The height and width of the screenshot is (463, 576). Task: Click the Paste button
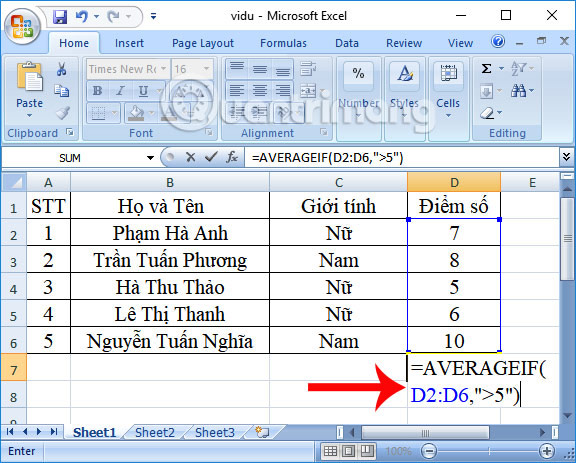(29, 89)
